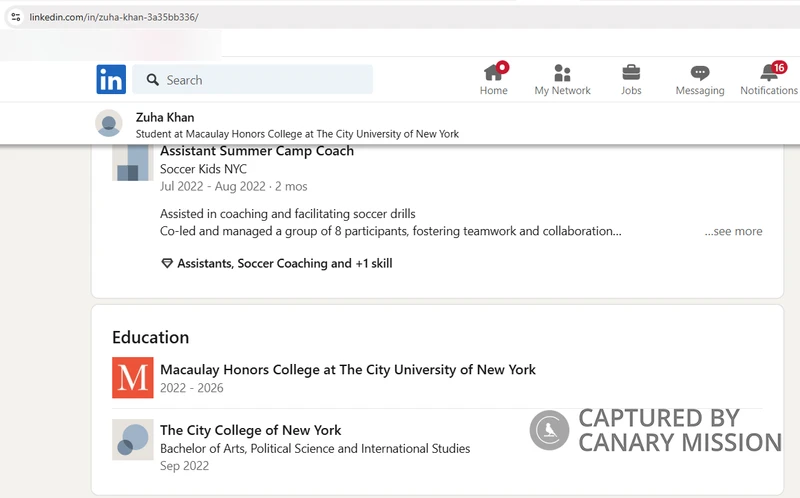Image resolution: width=800 pixels, height=498 pixels.
Task: Click Zuha Khan's profile avatar in header
Action: click(109, 124)
